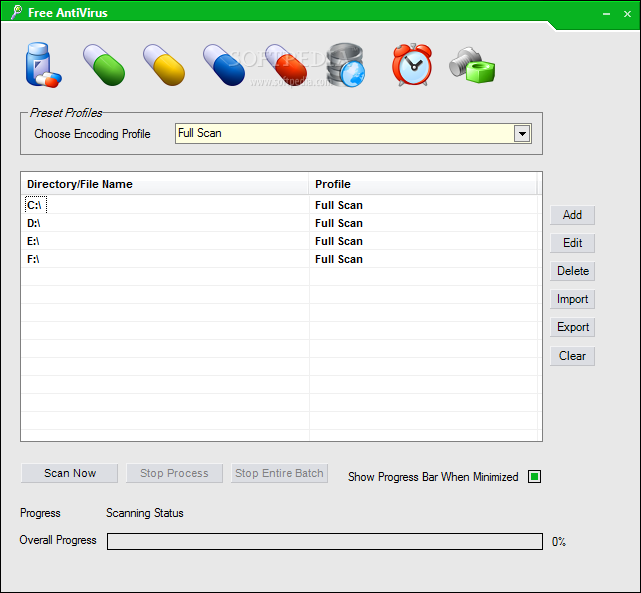Click the Full Scan profile combo box
Viewport: 641px width, 593px height.
click(353, 134)
